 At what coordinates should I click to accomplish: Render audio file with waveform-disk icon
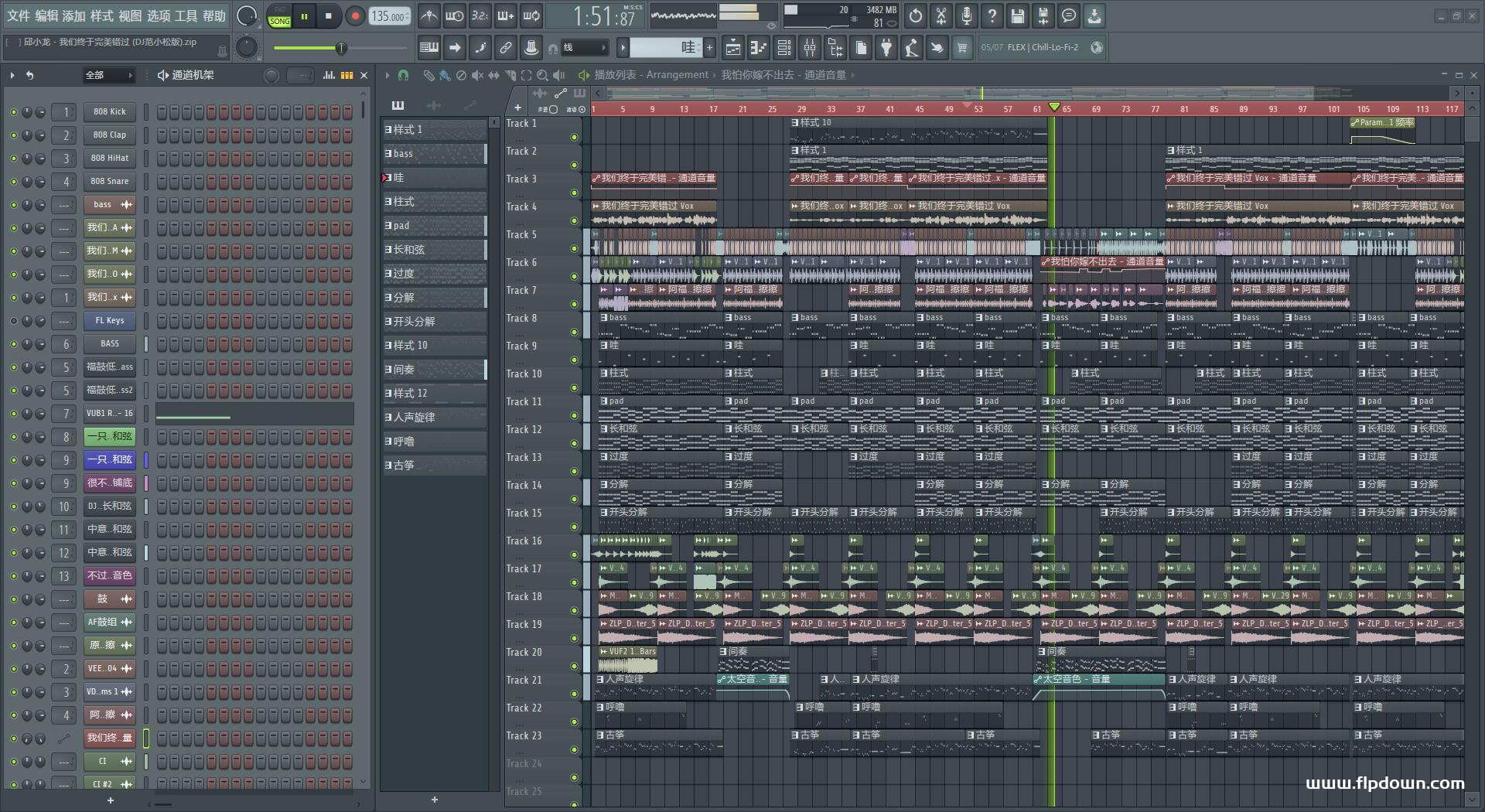(x=1043, y=15)
